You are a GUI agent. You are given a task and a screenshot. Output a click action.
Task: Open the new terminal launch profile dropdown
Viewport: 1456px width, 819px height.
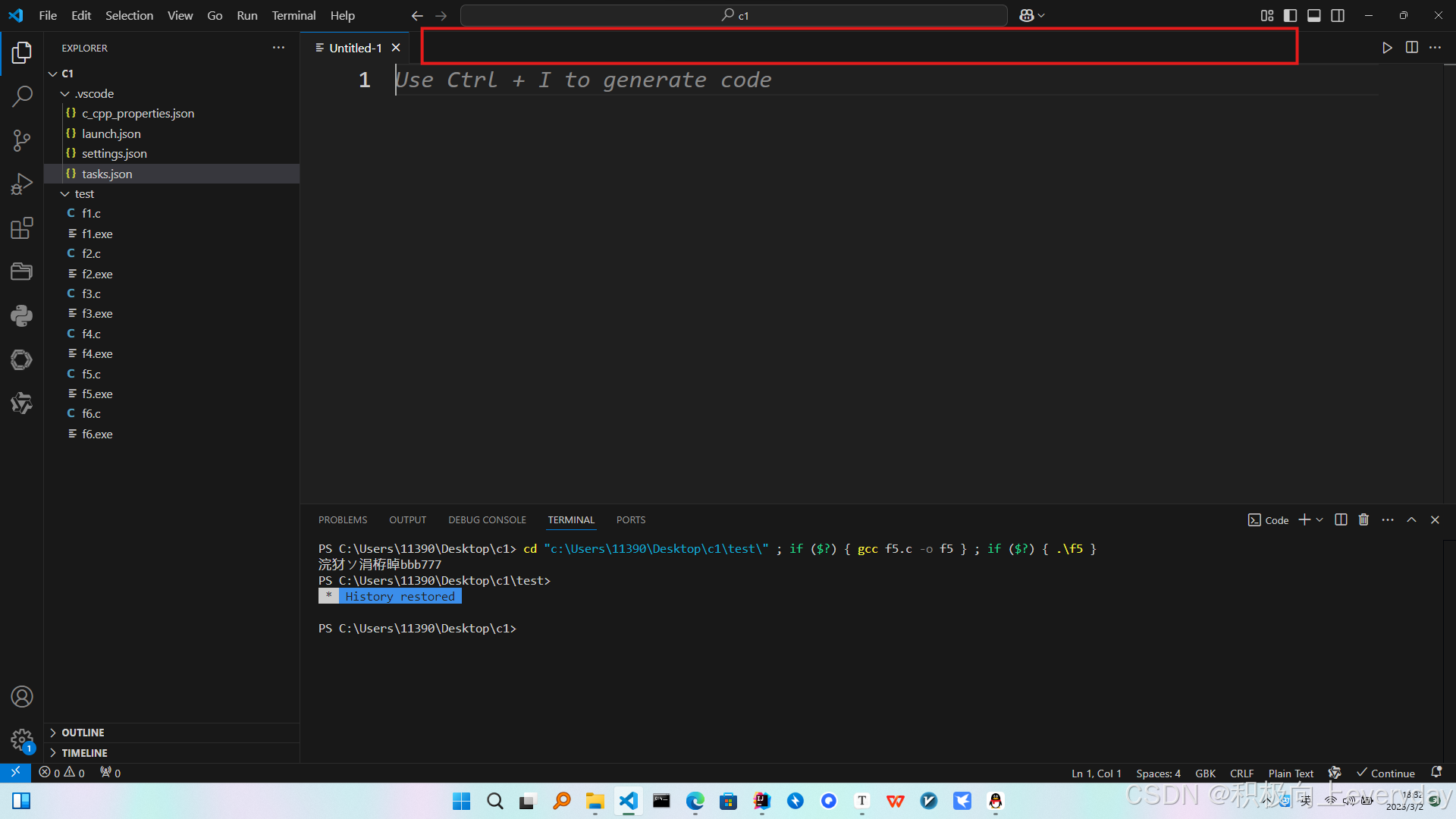[x=1320, y=520]
